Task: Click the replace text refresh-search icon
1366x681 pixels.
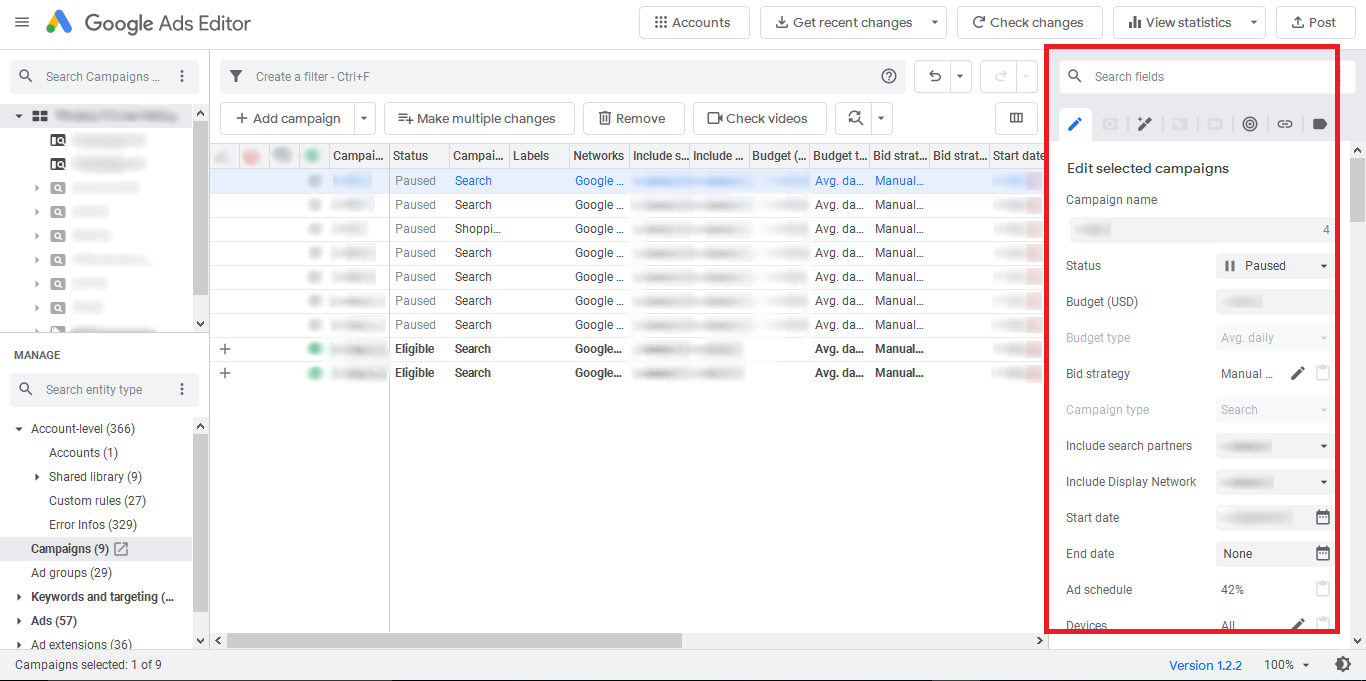Action: point(855,118)
